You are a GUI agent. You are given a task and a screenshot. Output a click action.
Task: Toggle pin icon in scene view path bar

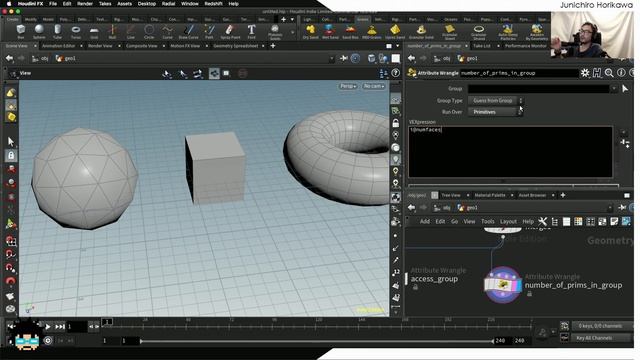pos(344,58)
